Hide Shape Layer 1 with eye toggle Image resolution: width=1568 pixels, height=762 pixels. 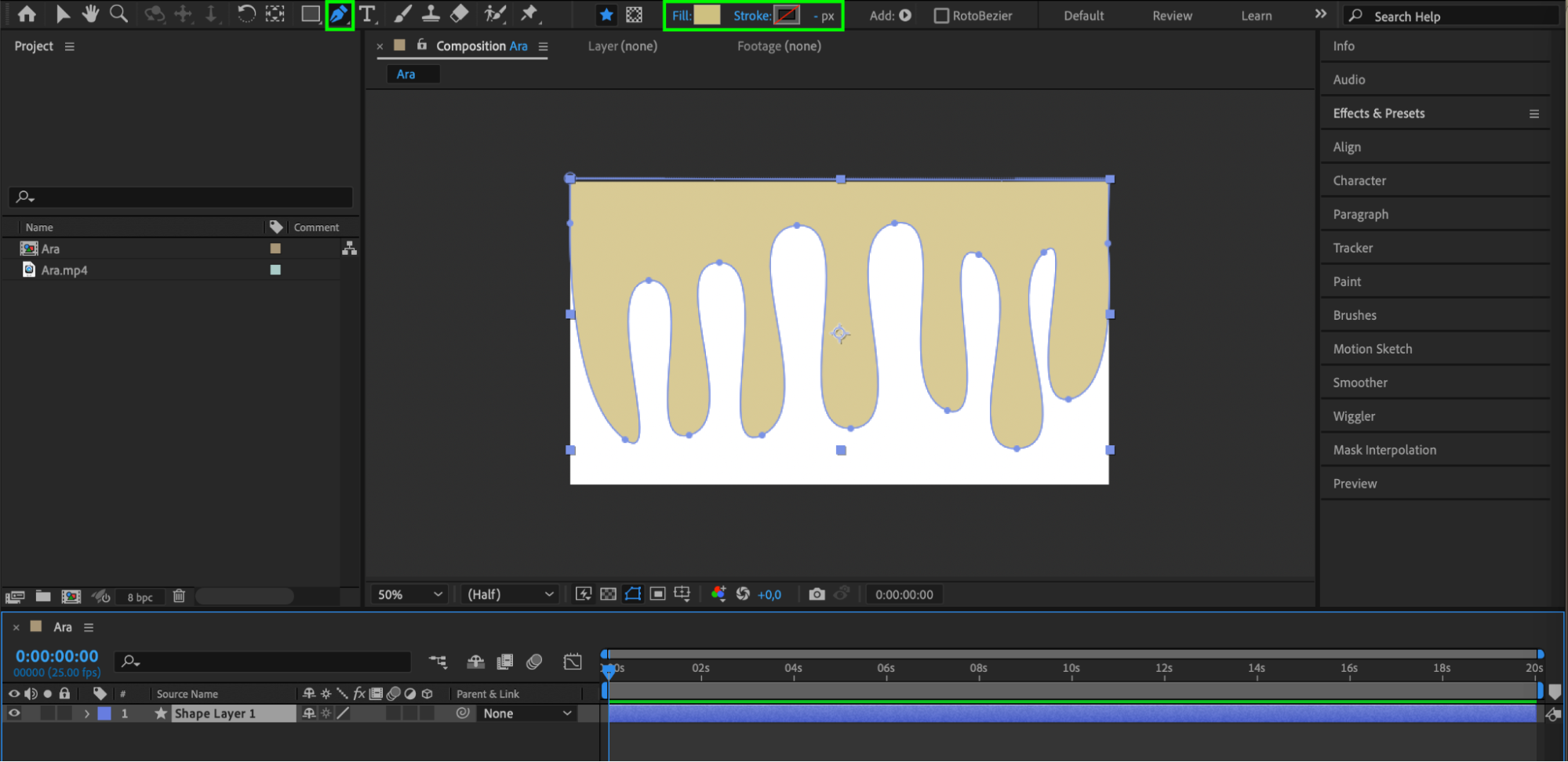point(14,713)
